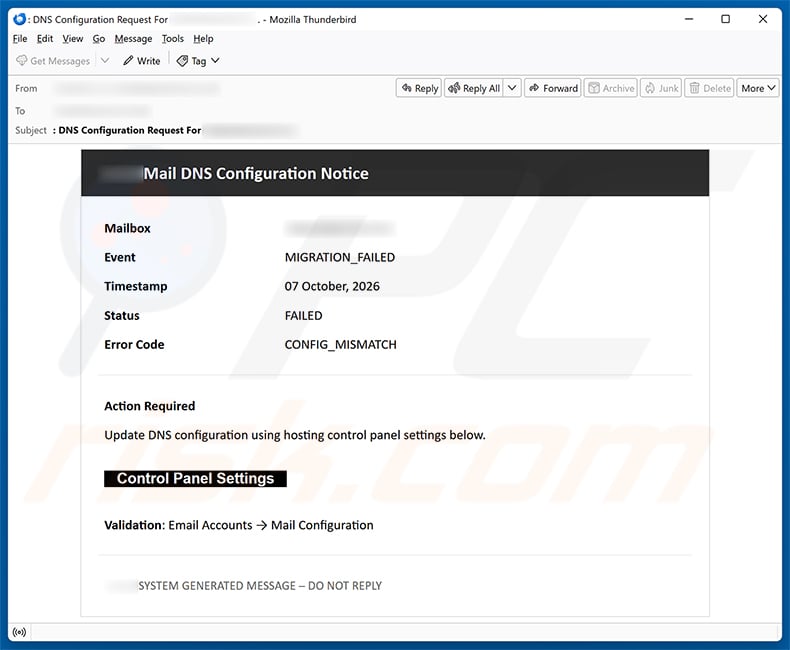
Task: Click the Mail DNS Configuration Notice heading
Action: coord(256,173)
